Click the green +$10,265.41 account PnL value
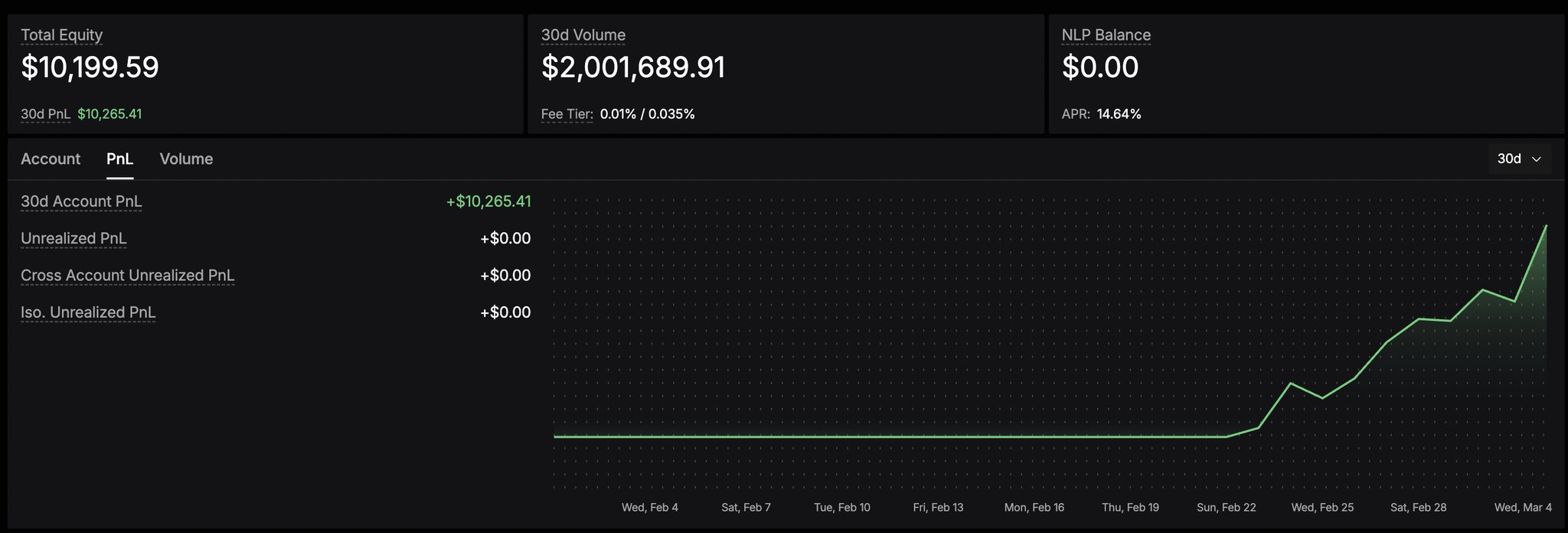Image resolution: width=1568 pixels, height=533 pixels. pyautogui.click(x=488, y=201)
